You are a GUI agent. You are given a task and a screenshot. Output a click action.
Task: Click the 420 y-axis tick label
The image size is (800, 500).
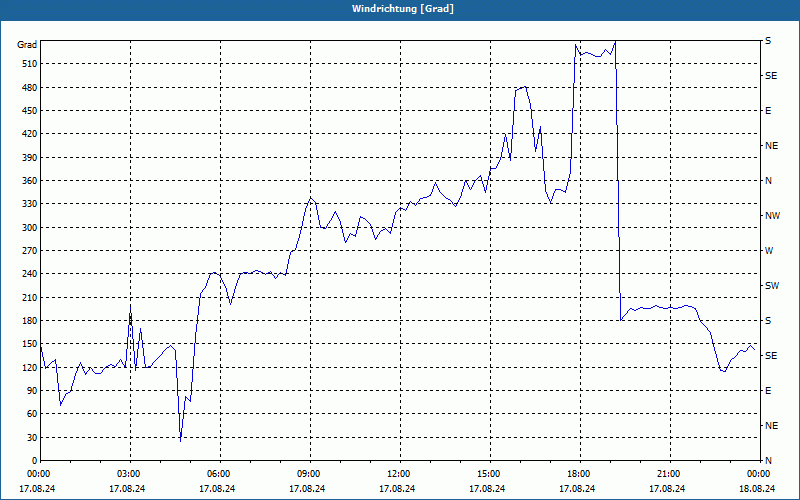(x=29, y=134)
